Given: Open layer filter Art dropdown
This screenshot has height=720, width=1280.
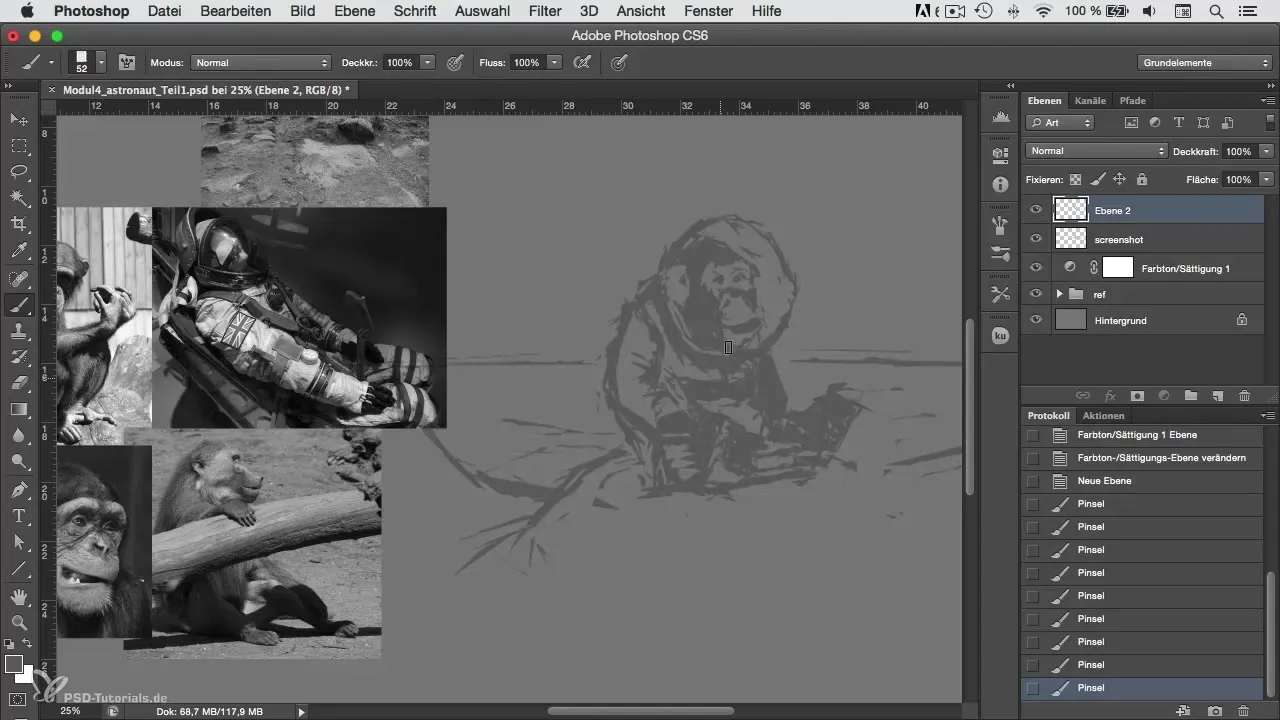Looking at the screenshot, I should coord(1060,123).
